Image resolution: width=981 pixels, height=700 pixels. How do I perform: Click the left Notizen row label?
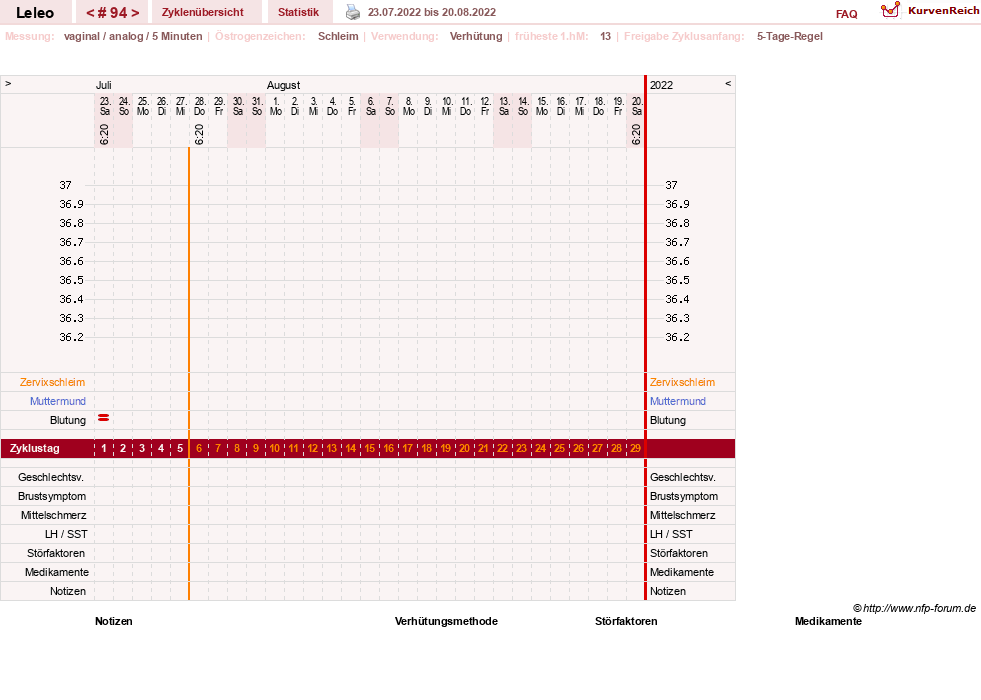pos(68,591)
